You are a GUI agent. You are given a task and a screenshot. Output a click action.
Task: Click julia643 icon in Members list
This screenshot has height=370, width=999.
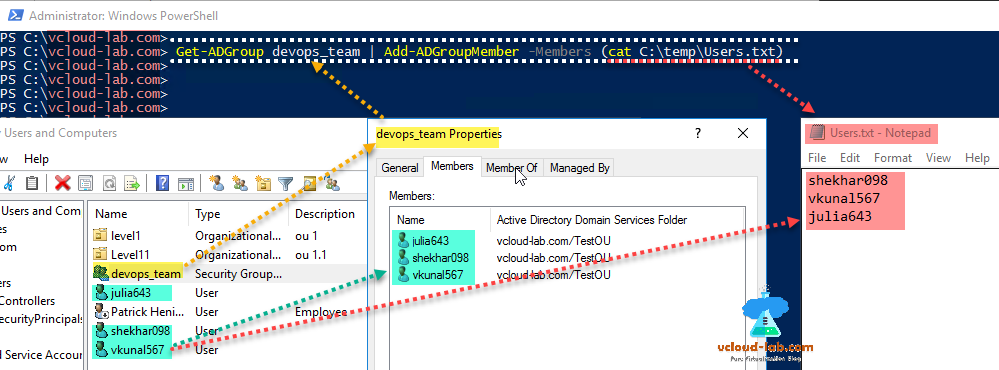click(x=403, y=240)
